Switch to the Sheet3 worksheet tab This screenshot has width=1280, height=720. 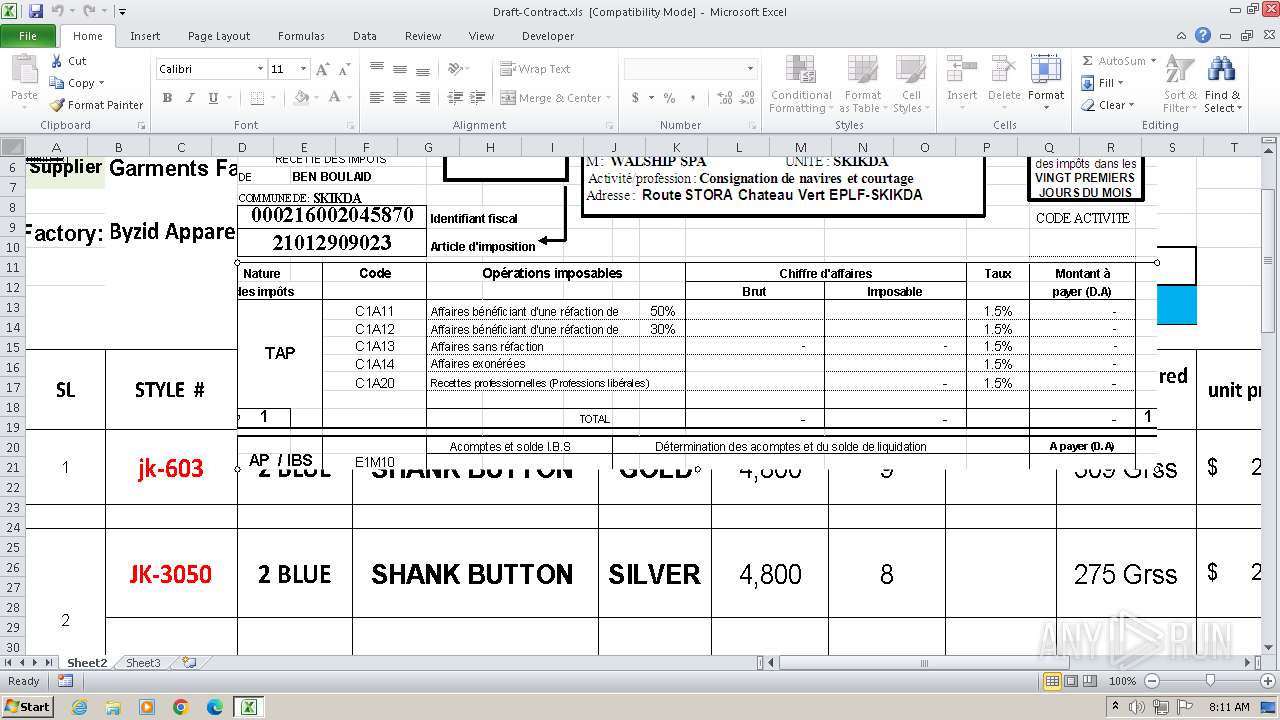[x=143, y=663]
